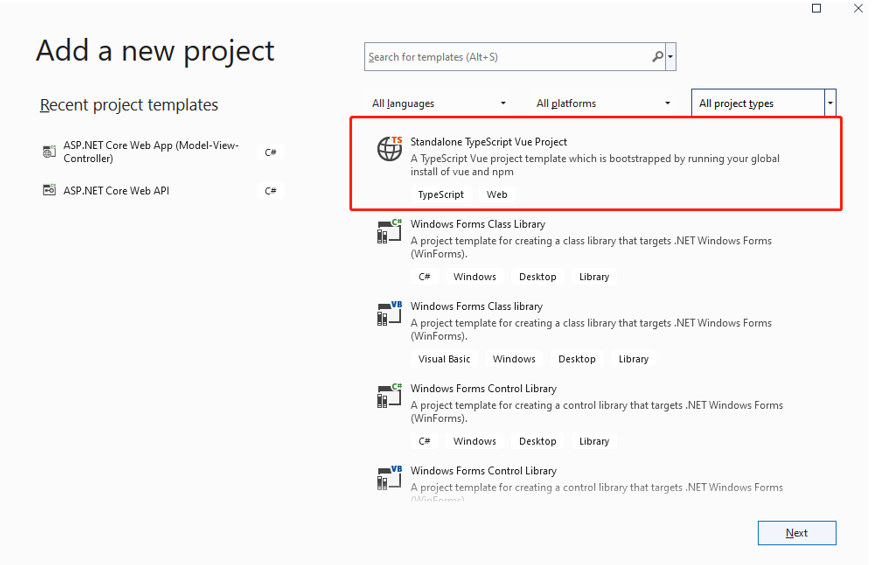880x565 pixels.
Task: Close the Add a new project dialog
Action: pos(858,8)
